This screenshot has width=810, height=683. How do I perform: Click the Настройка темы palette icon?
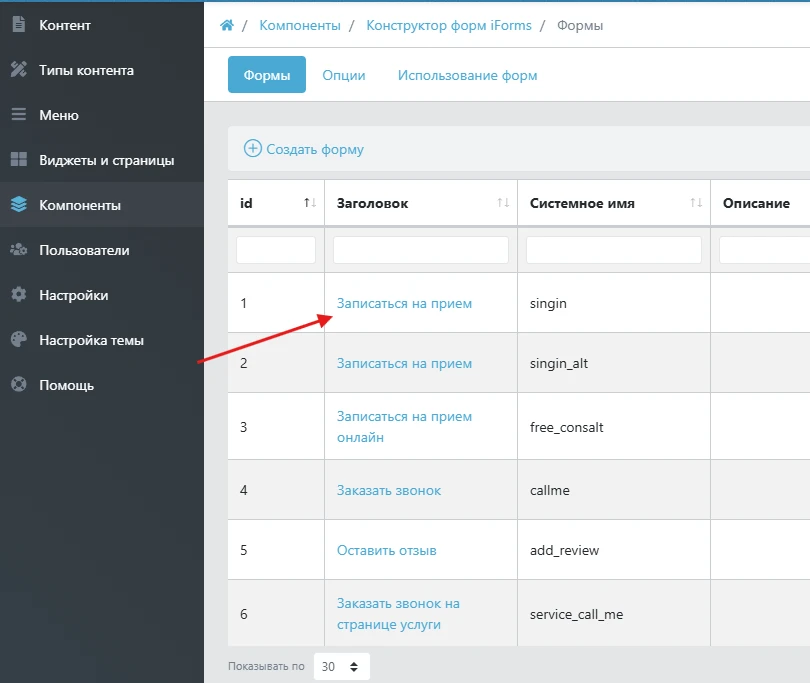pyautogui.click(x=18, y=340)
